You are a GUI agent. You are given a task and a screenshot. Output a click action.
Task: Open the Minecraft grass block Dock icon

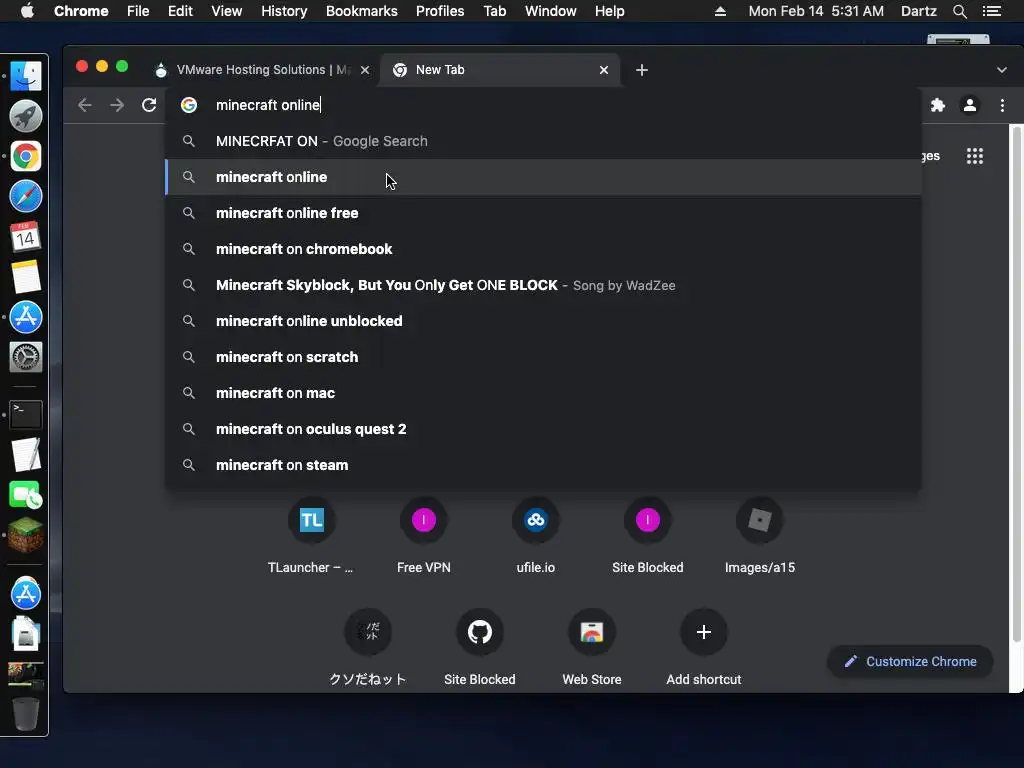[26, 535]
